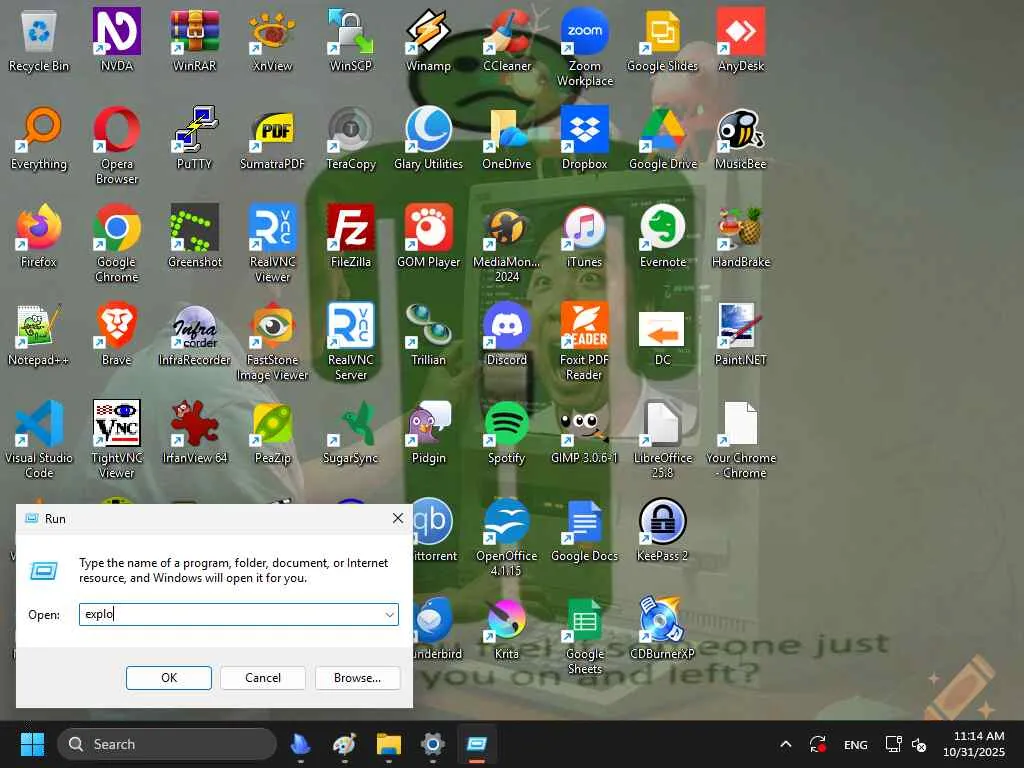Select the XnView desktop icon
The width and height of the screenshot is (1024, 768).
tap(272, 40)
